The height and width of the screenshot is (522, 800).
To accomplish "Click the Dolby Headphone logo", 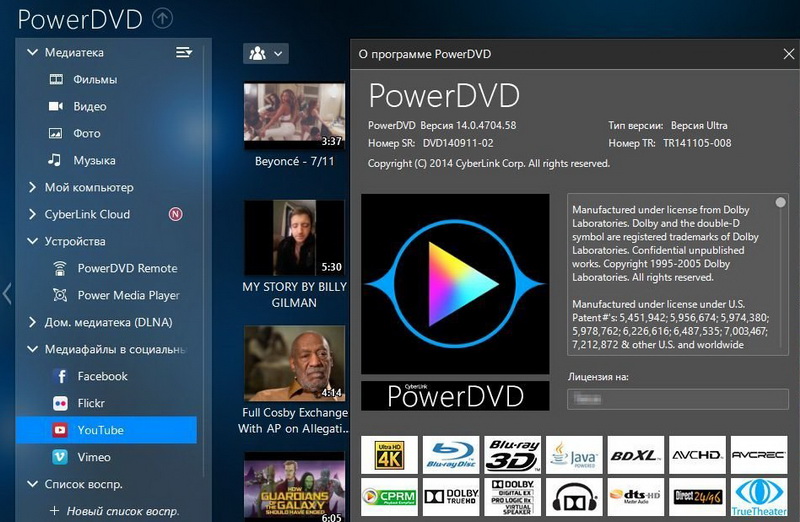I will pos(574,497).
